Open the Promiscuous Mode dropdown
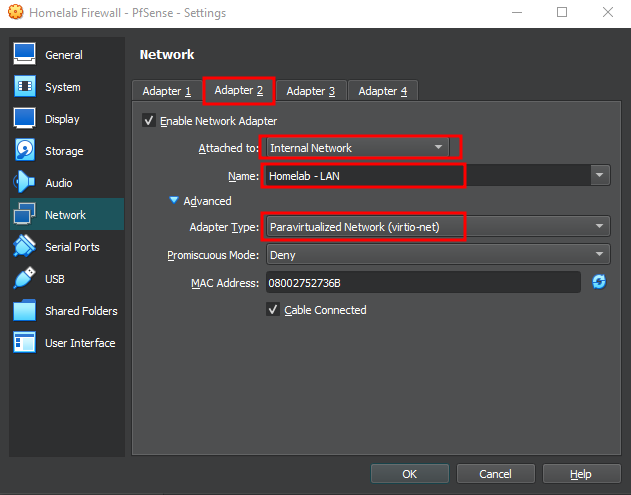Screen dimensions: 631x495 [x=437, y=255]
